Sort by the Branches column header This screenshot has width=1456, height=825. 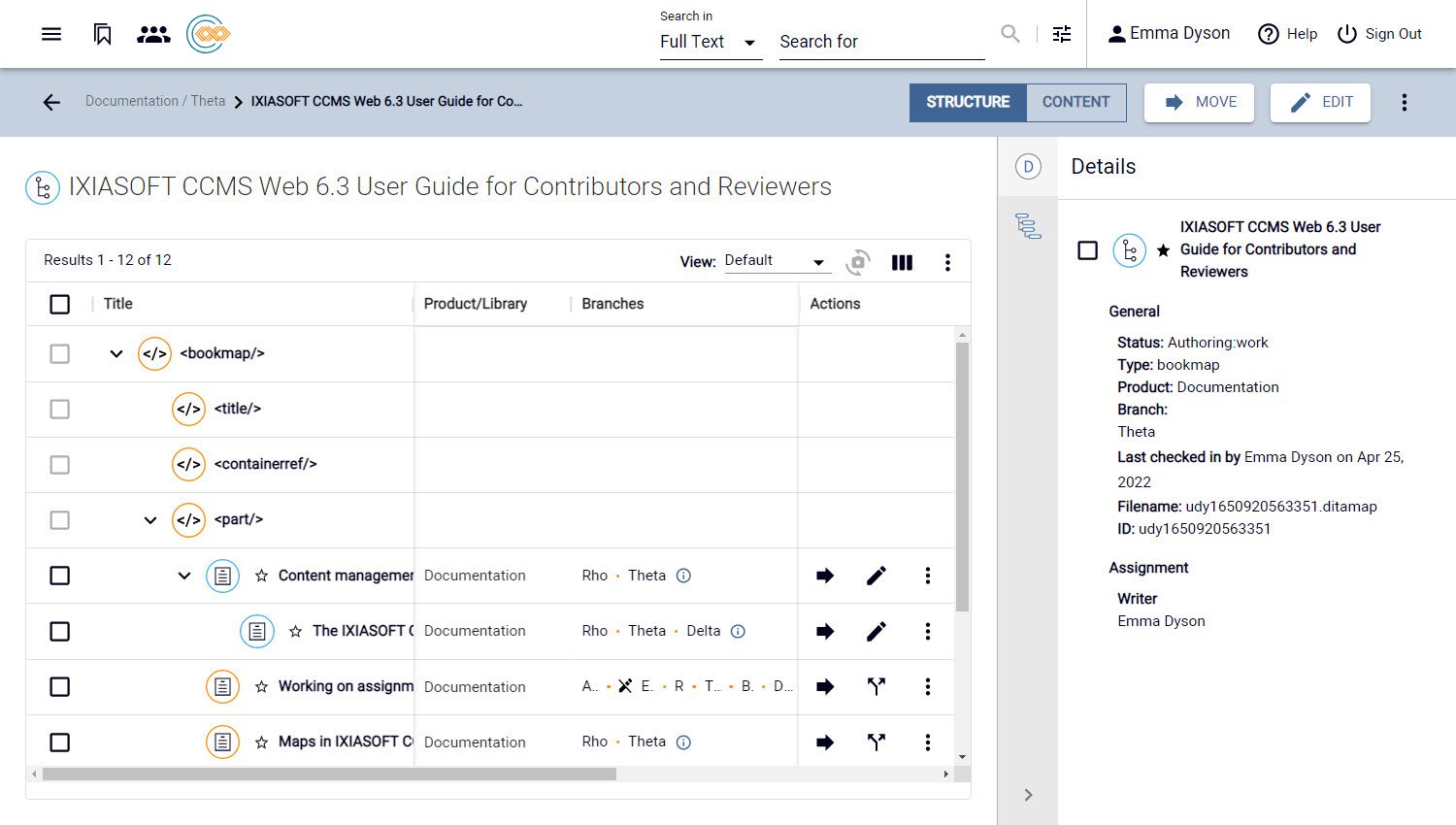[612, 304]
